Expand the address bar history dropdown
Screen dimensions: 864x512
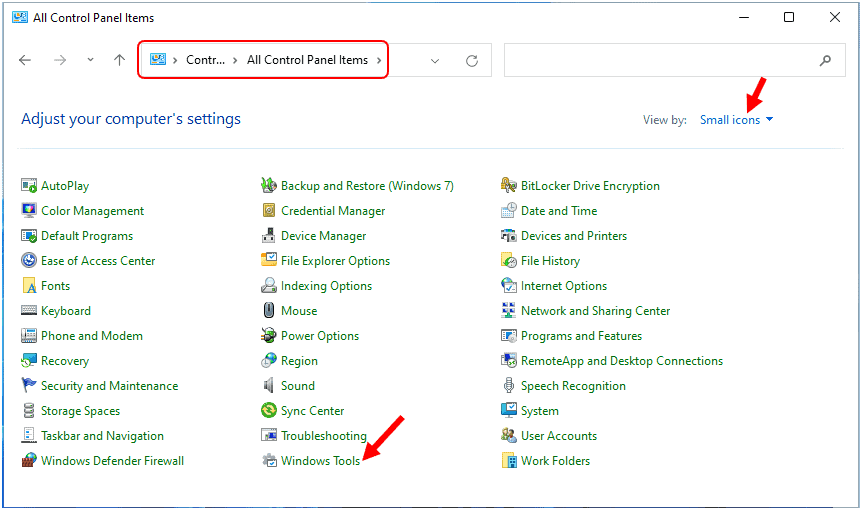coord(435,61)
